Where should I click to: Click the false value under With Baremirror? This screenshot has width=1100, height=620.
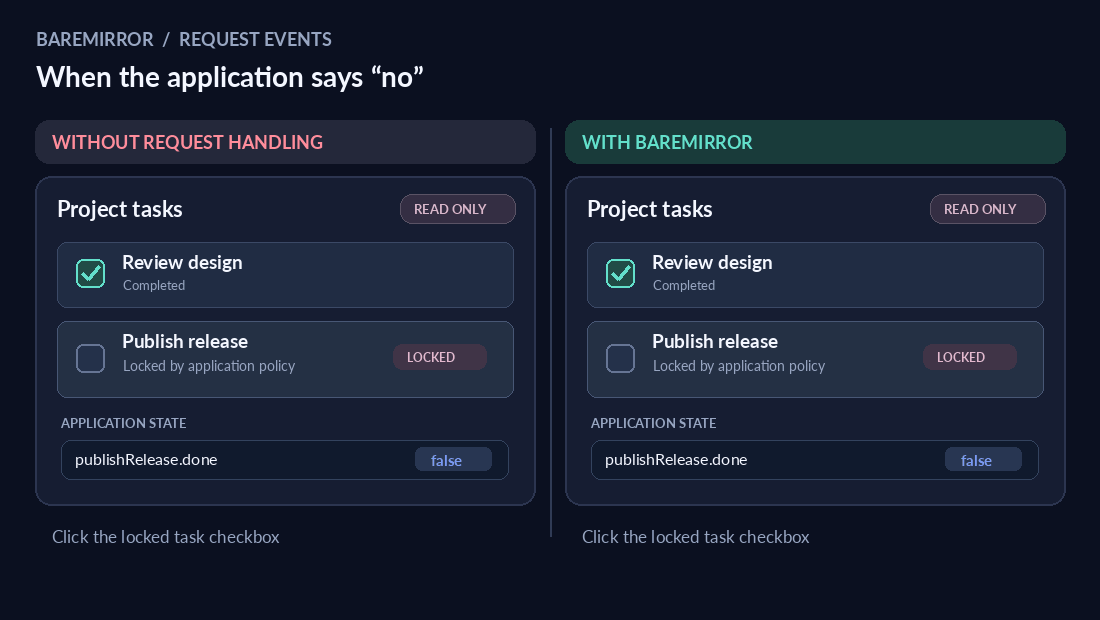(983, 460)
